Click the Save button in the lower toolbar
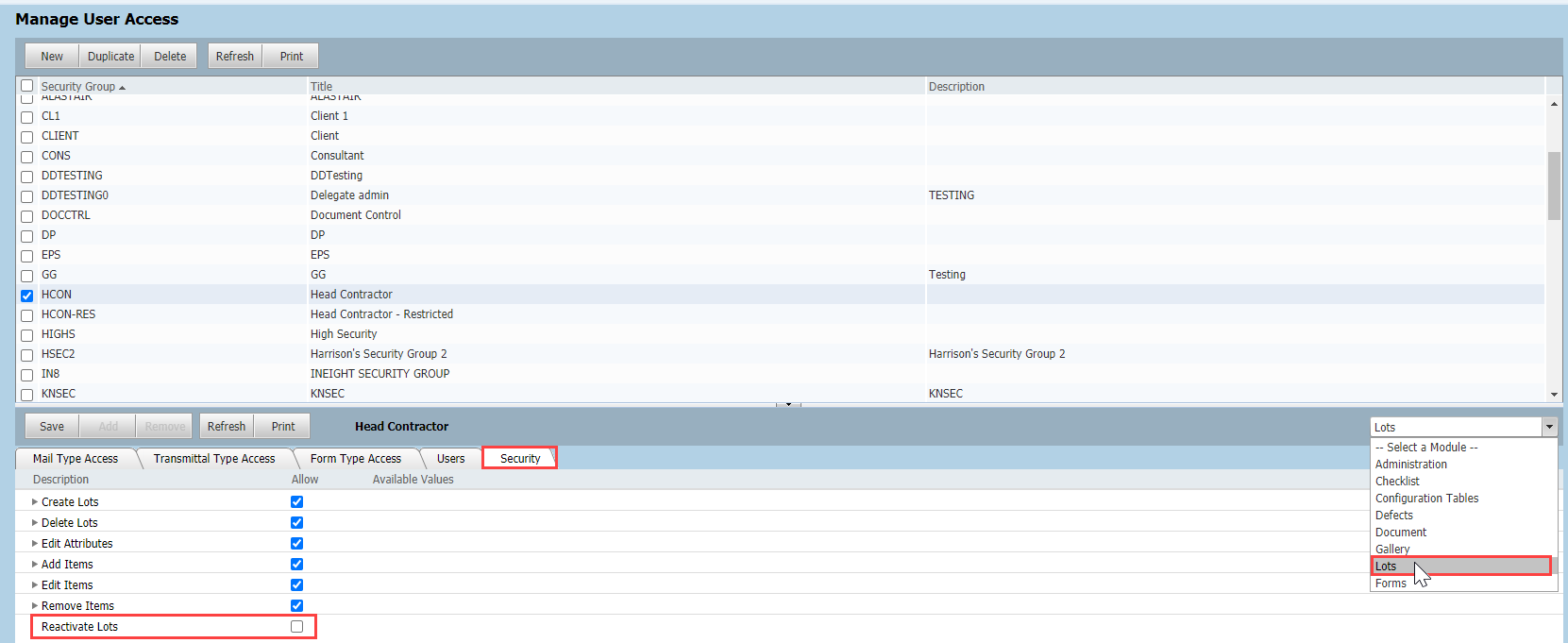 [52, 427]
